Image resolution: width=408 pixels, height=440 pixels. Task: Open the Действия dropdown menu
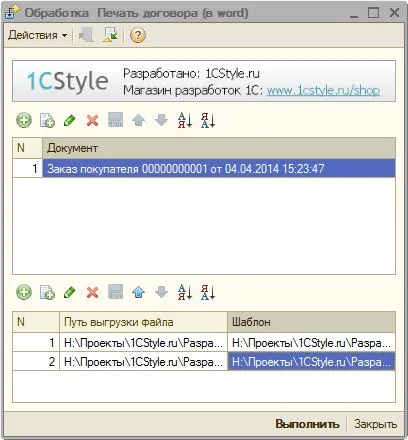coord(37,35)
